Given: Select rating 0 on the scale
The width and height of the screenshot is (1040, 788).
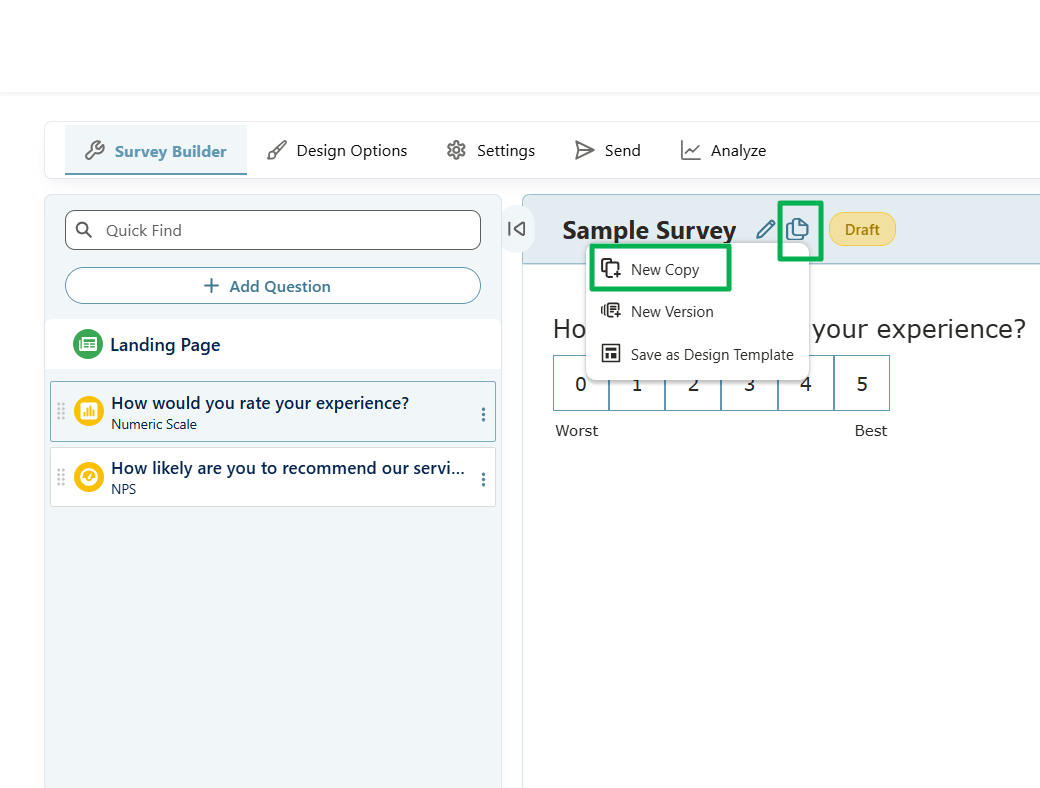Looking at the screenshot, I should point(581,383).
